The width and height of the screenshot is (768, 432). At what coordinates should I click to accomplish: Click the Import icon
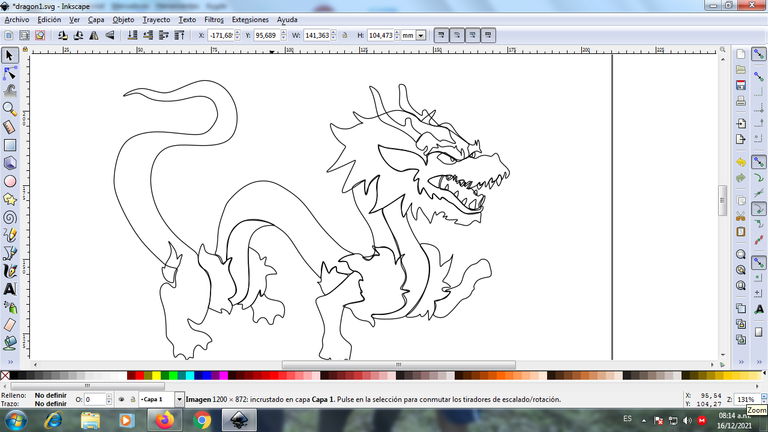[741, 123]
